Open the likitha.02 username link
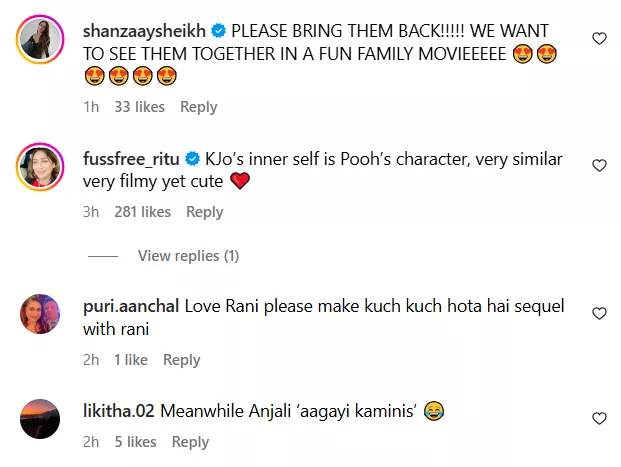 pos(119,412)
